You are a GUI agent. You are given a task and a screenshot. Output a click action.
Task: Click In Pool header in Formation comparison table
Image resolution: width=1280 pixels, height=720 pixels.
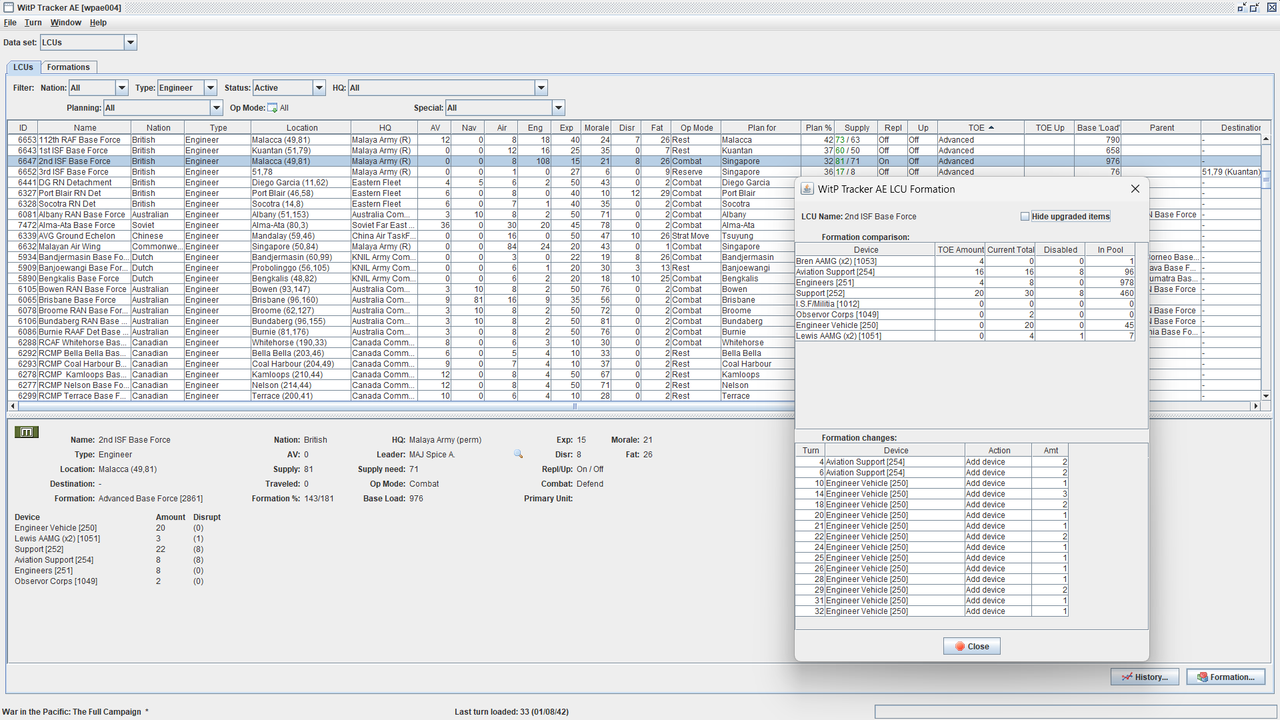1110,249
